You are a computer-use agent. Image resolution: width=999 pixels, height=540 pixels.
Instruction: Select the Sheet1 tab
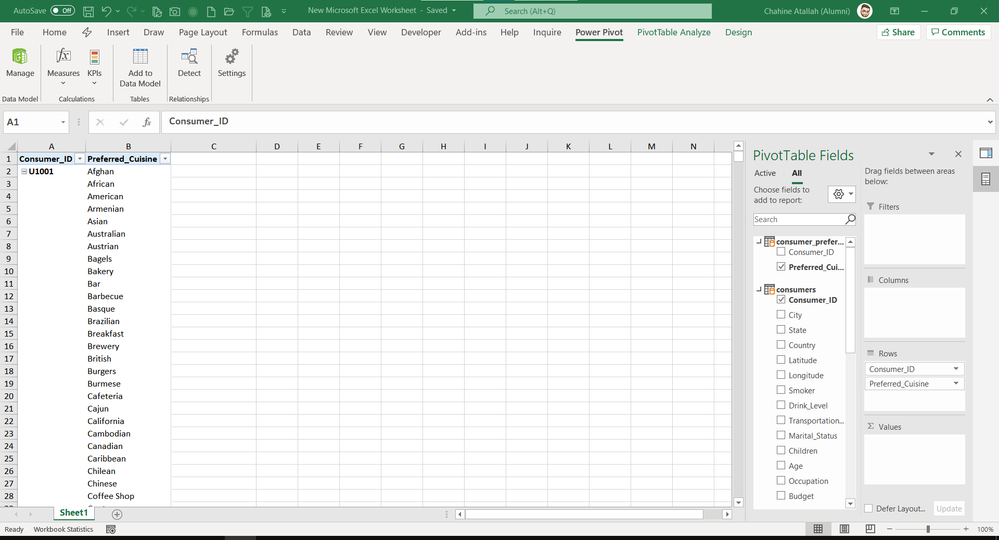coord(73,513)
